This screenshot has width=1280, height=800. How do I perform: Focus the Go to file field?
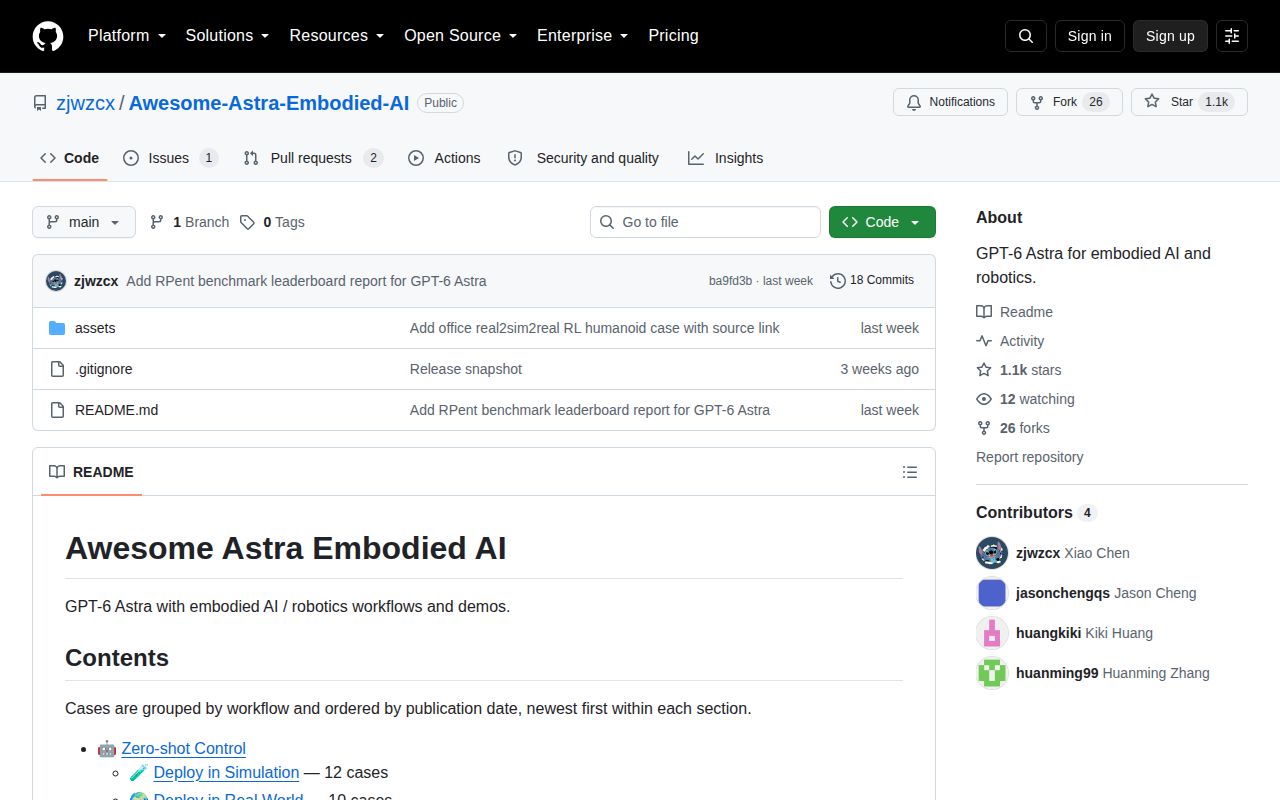click(x=705, y=222)
